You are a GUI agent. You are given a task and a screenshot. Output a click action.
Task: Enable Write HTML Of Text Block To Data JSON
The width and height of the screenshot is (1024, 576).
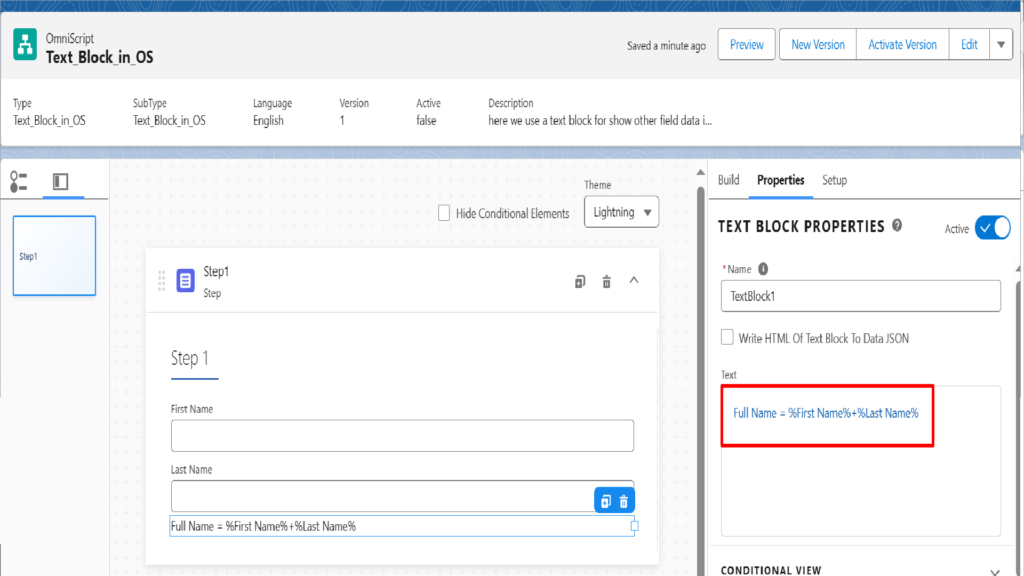[x=727, y=337]
